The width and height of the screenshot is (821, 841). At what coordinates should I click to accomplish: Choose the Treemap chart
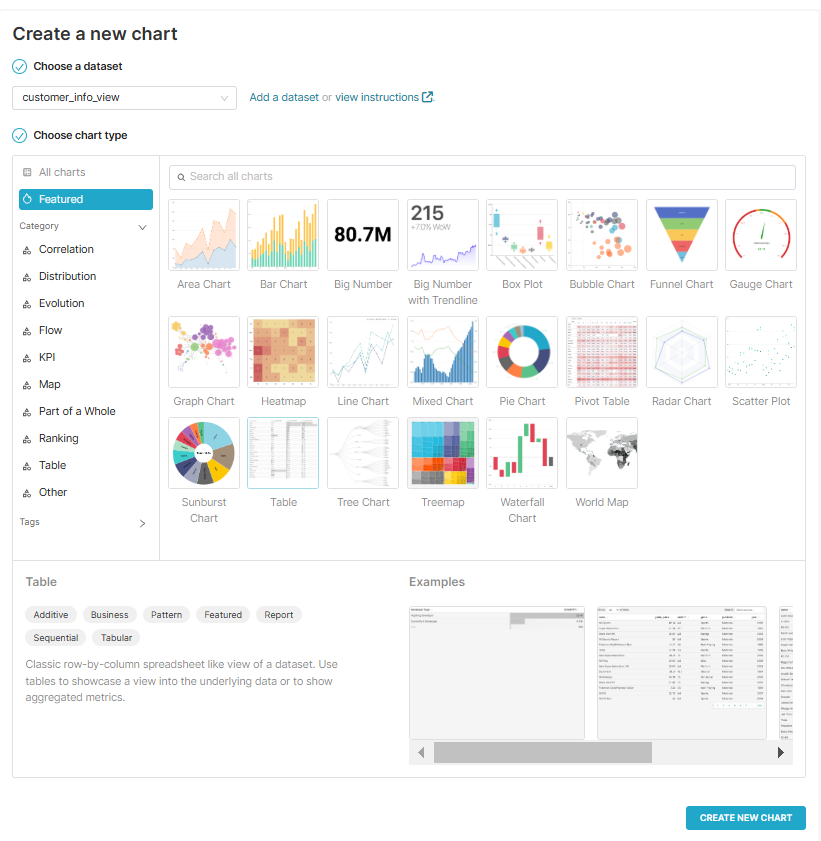point(442,453)
